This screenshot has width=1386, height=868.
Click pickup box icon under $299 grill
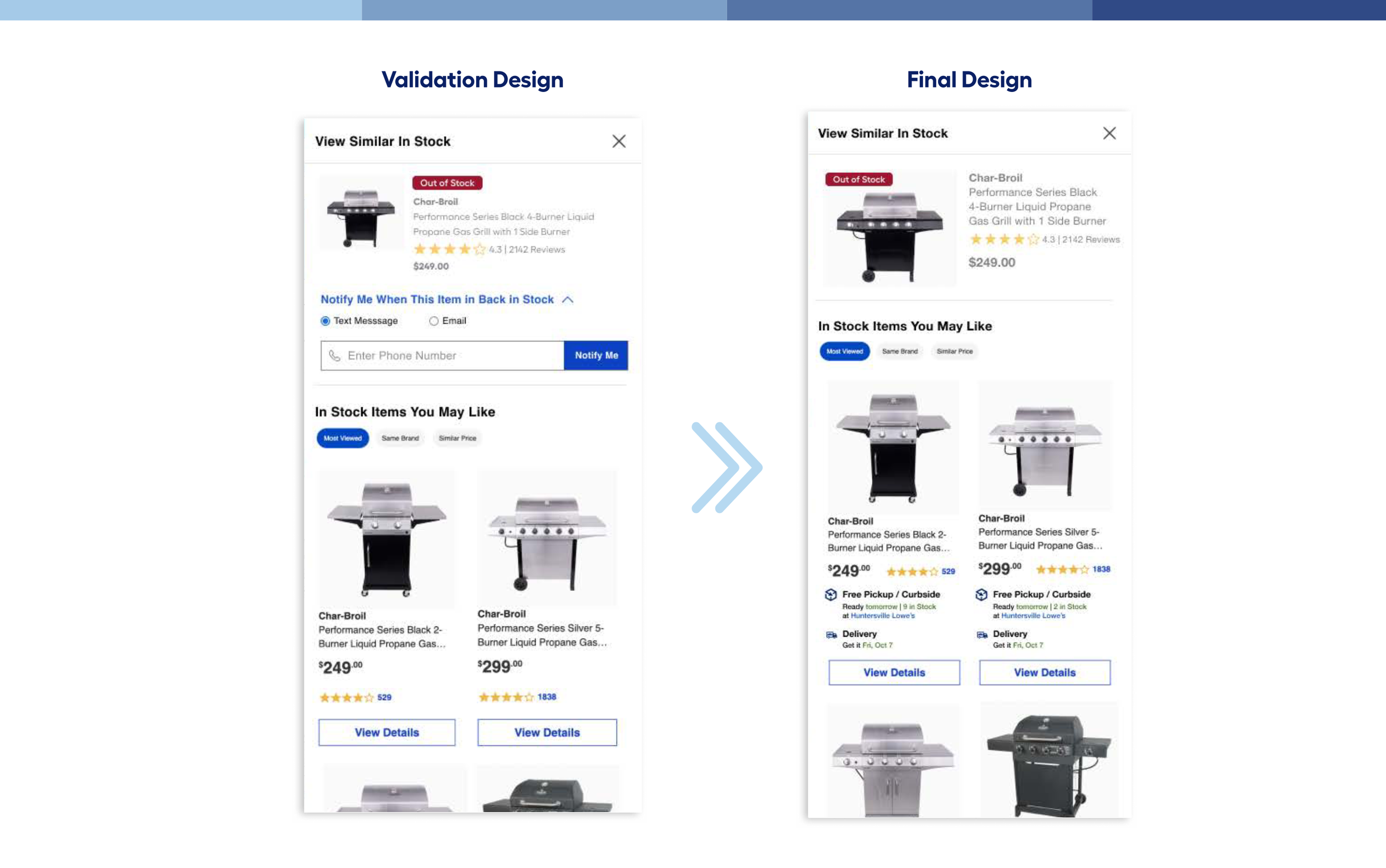coord(981,595)
